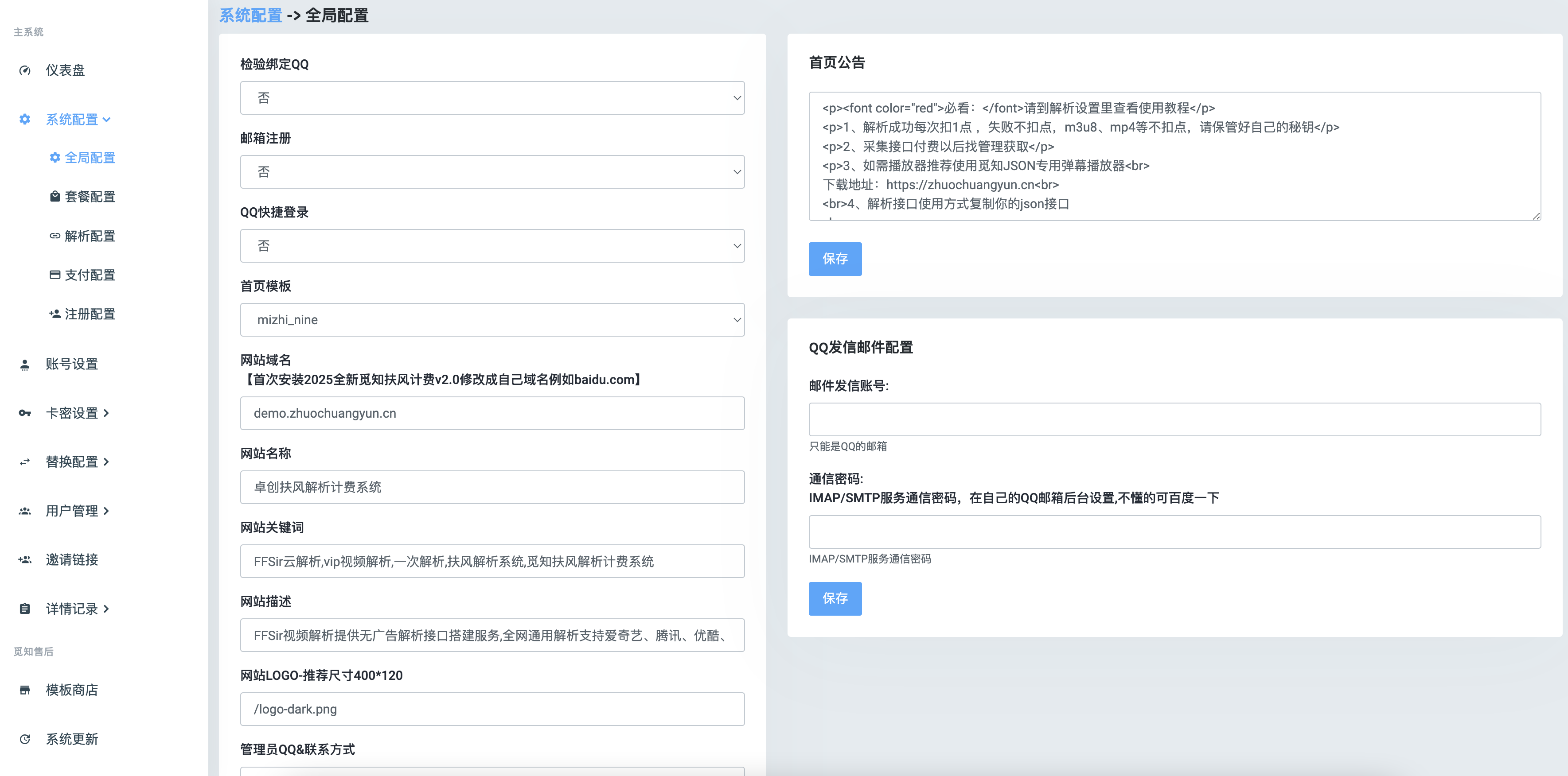Viewport: 1568px width, 776px height.
Task: Open 系统更新 from sidebar
Action: (72, 739)
